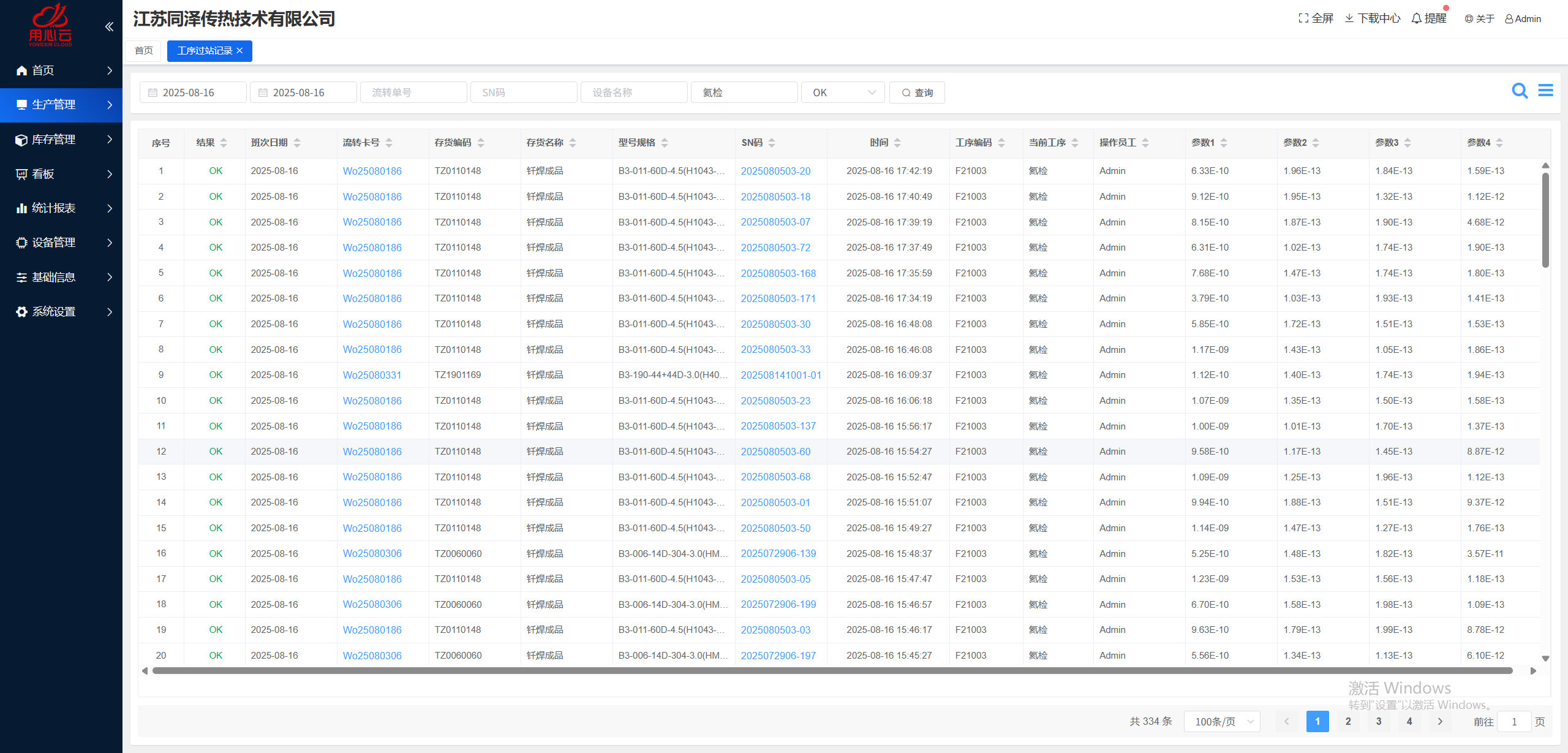Expand the 库存管理 sidebar menu
This screenshot has height=753, width=1568.
tap(61, 140)
